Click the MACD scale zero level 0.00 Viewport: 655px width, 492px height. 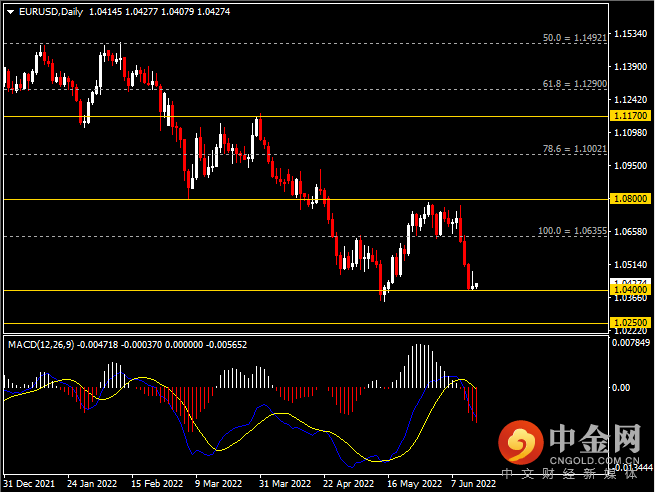[x=621, y=388]
